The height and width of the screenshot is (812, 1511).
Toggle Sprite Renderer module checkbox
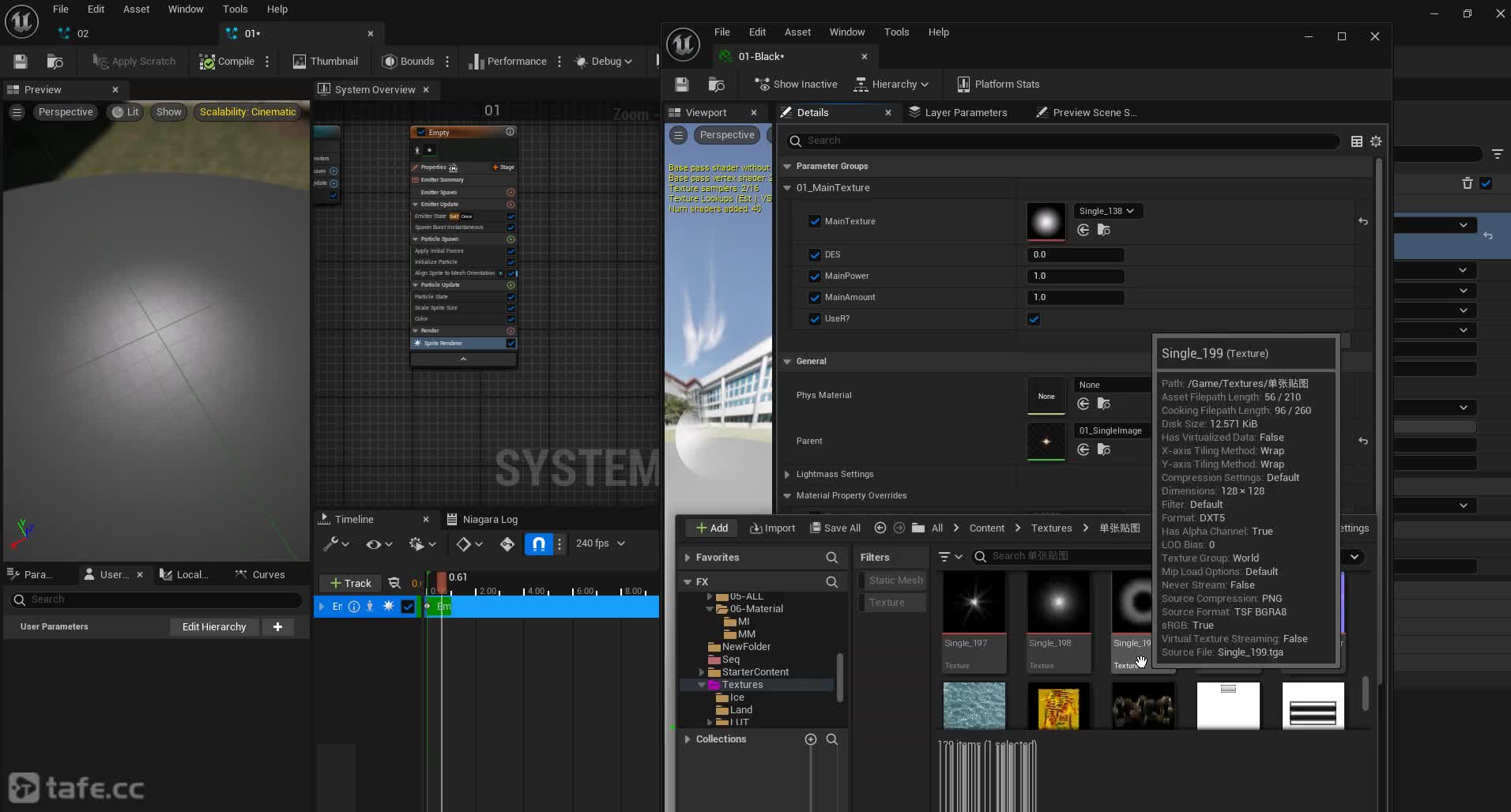point(511,344)
